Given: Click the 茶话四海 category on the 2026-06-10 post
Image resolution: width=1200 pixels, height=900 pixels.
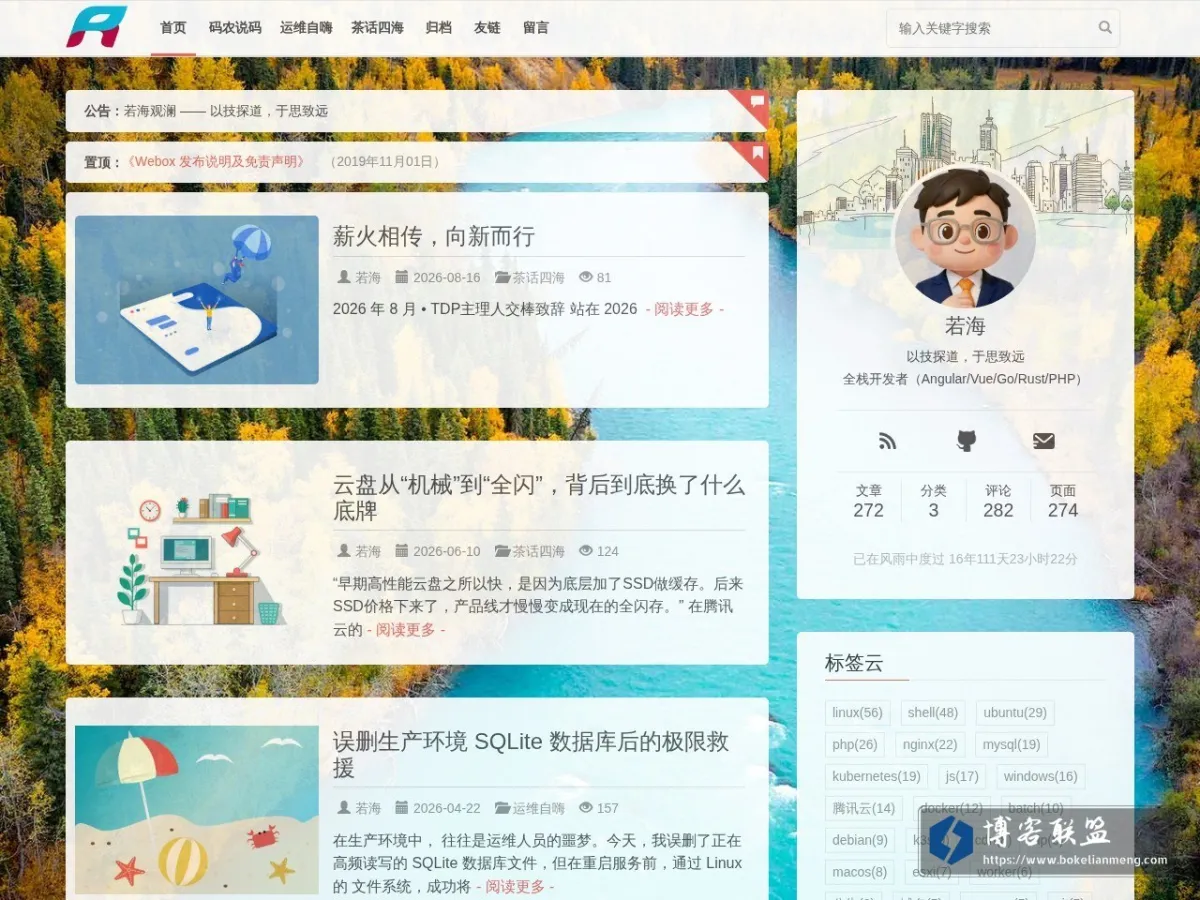Looking at the screenshot, I should (x=538, y=551).
